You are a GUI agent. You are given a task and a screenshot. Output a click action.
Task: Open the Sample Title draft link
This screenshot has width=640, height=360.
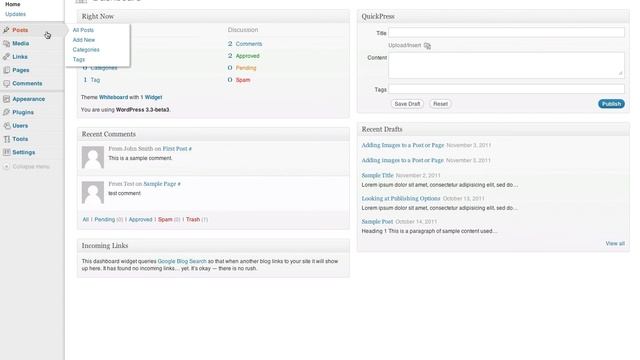click(x=378, y=176)
